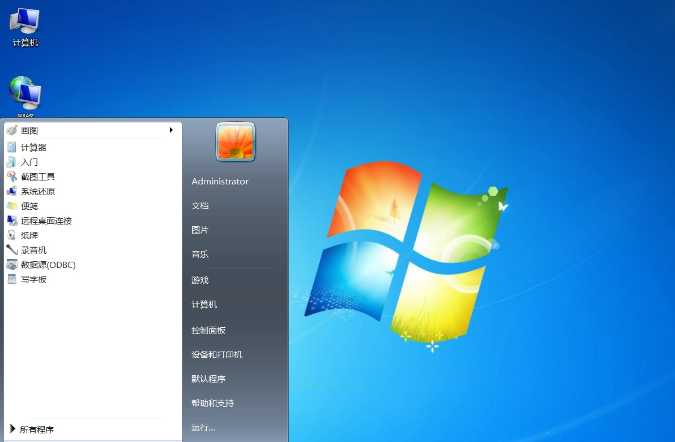Screen dimensions: 675x442
Task: Open 默认程序 Default Programs
Action: [x=209, y=379]
